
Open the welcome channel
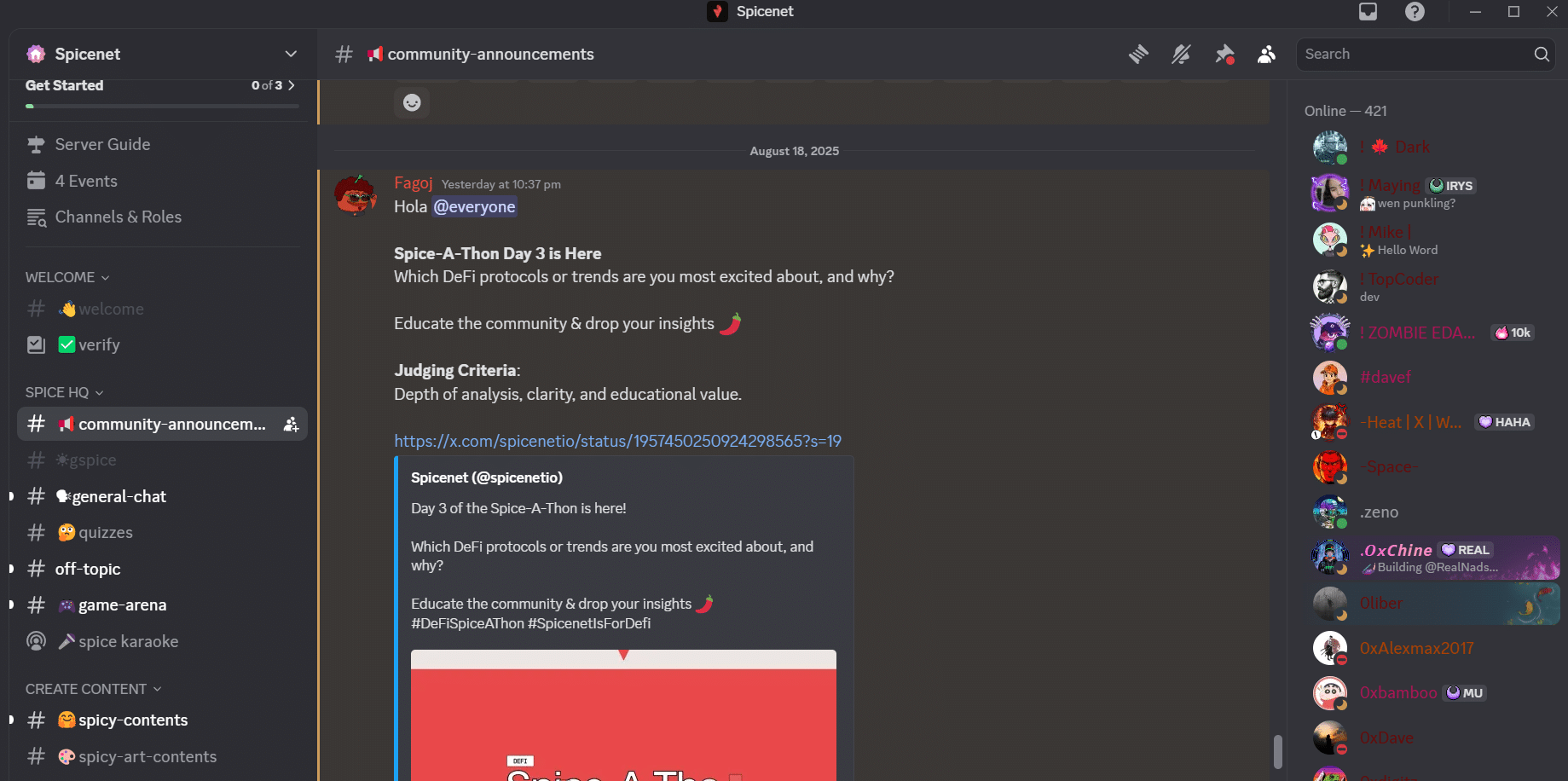click(x=162, y=309)
